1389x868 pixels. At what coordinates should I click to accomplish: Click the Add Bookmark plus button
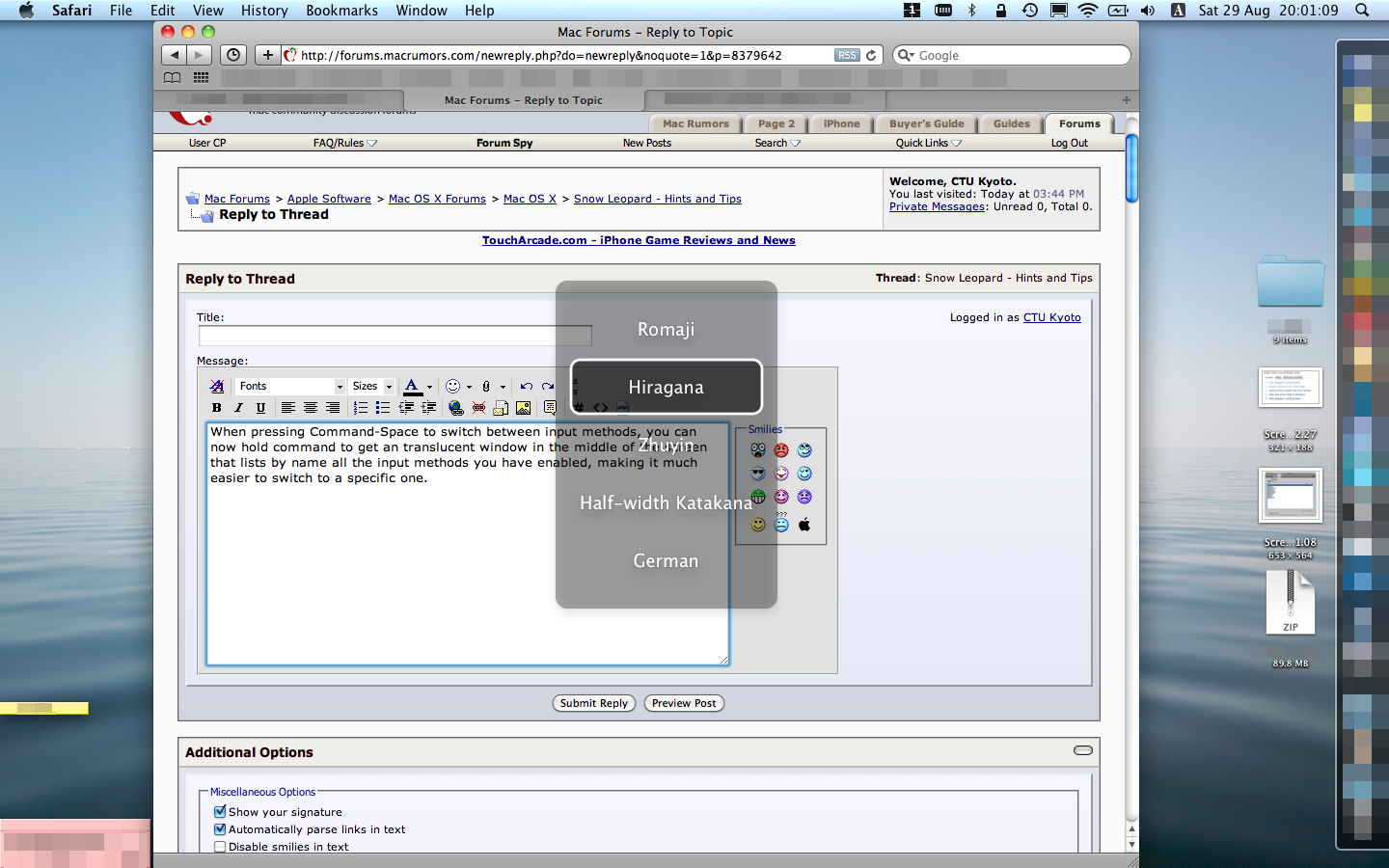point(267,55)
